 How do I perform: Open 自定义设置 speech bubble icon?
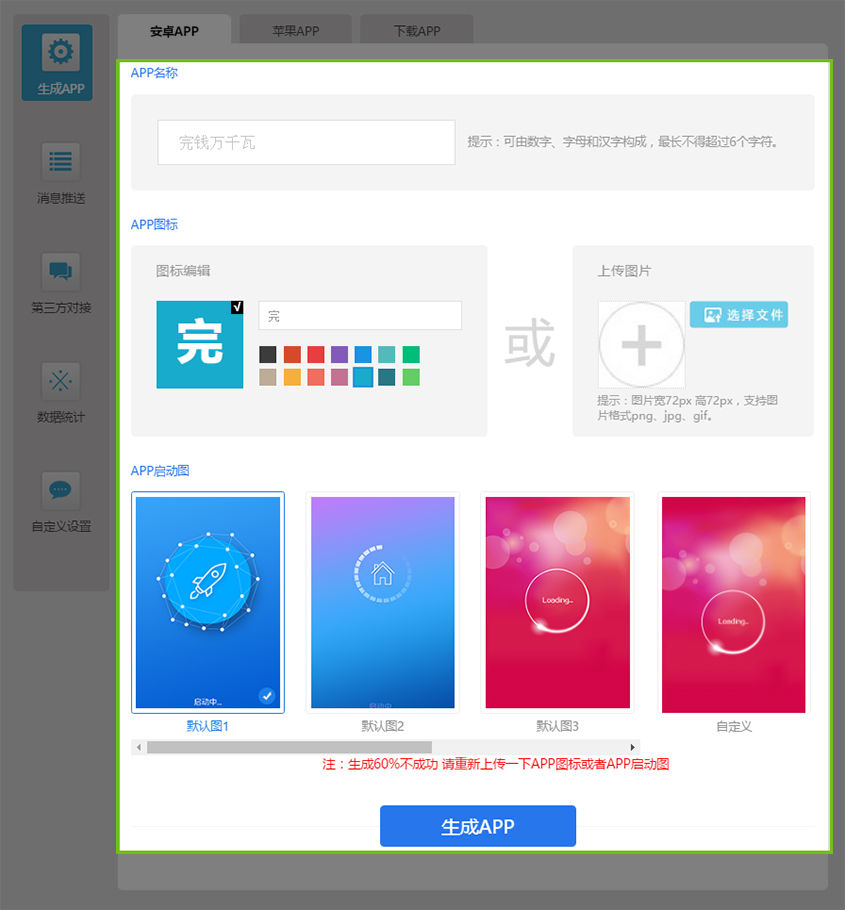tap(60, 490)
